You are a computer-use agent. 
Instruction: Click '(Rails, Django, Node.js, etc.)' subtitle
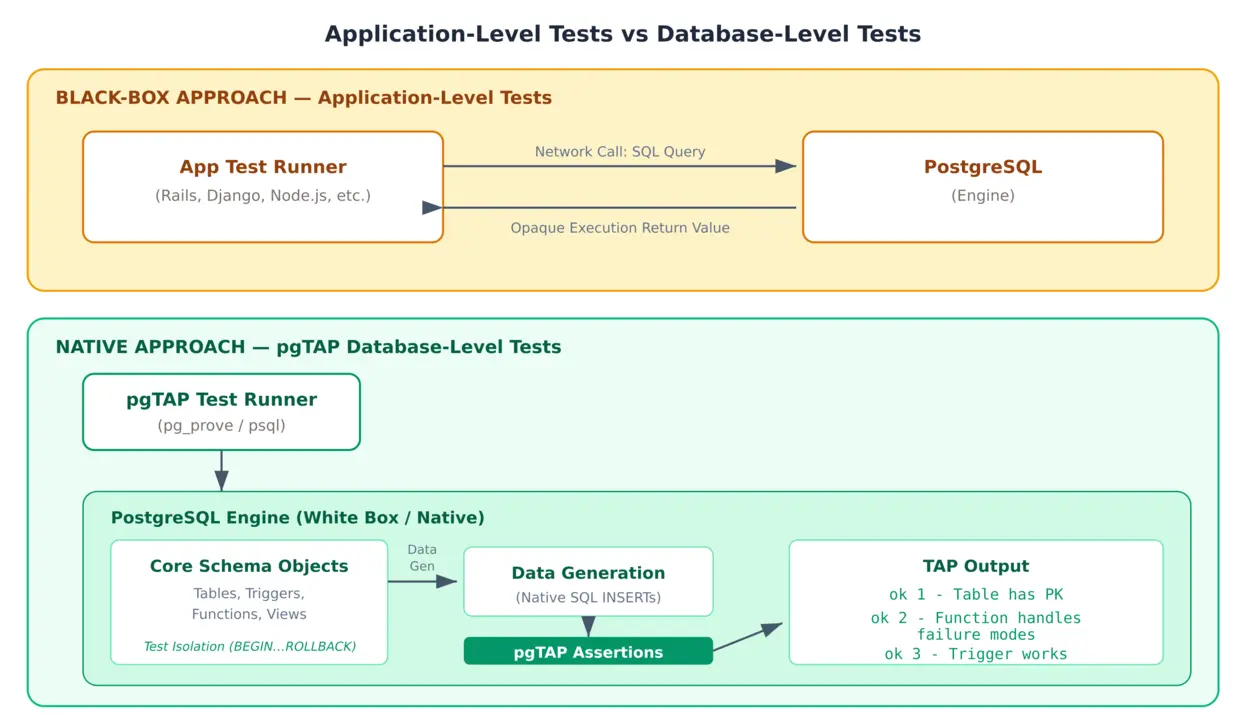(263, 196)
